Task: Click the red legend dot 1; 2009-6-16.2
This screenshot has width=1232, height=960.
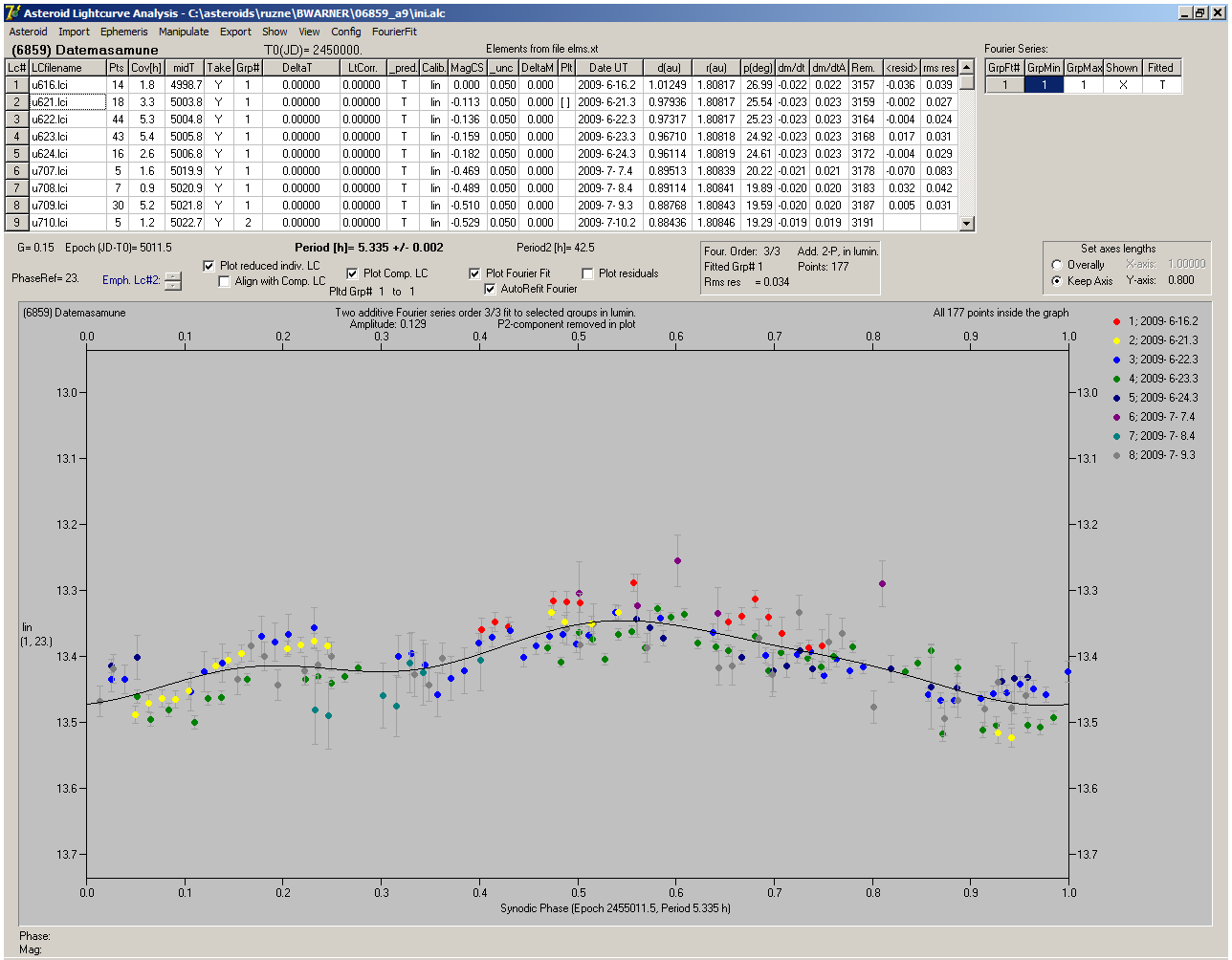Action: click(x=1116, y=321)
